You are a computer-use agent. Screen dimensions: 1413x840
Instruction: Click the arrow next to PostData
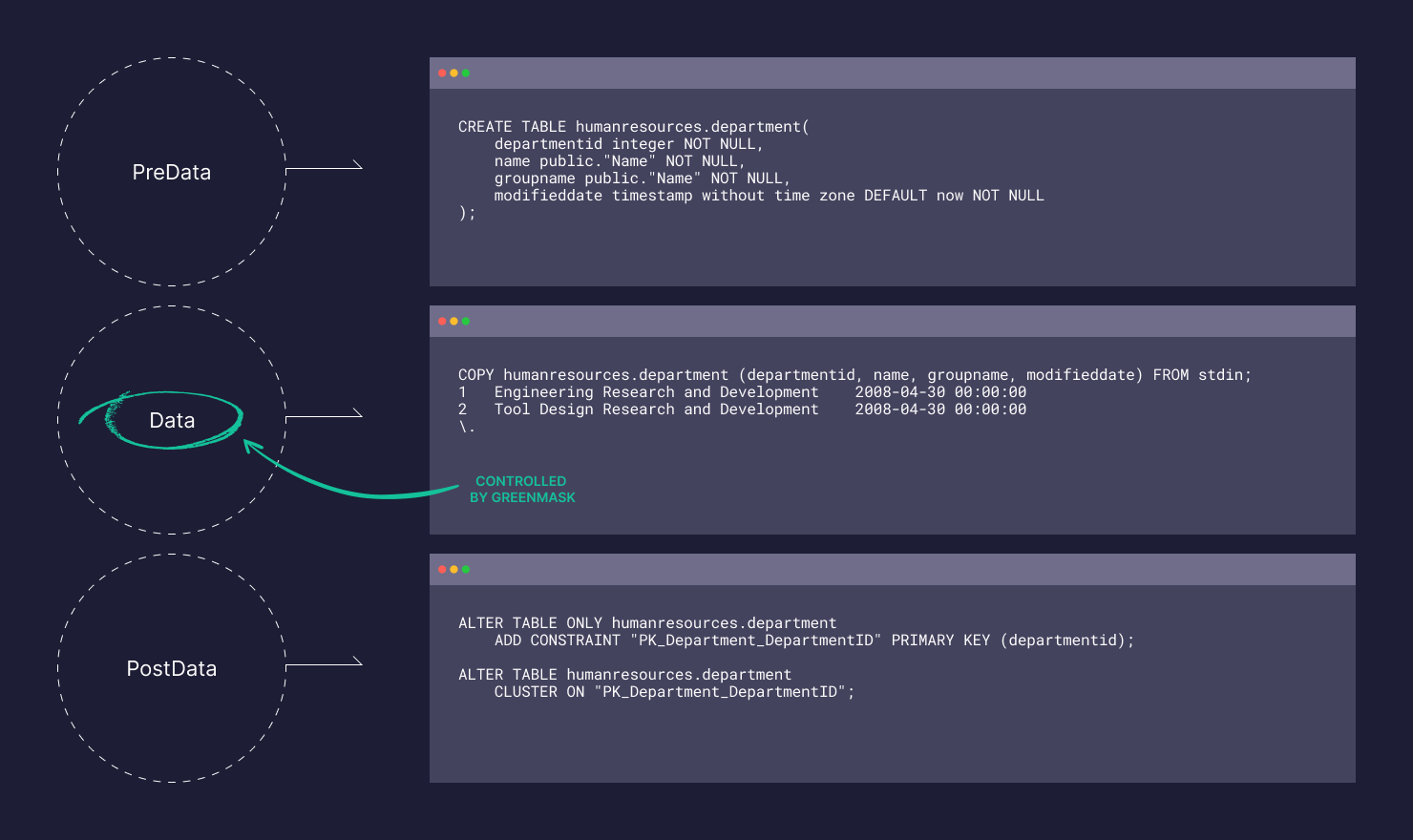[x=324, y=664]
